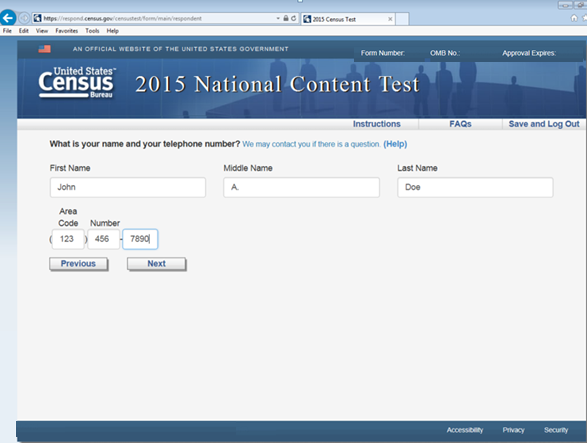Click the Approval Expires label in header

click(x=529, y=53)
